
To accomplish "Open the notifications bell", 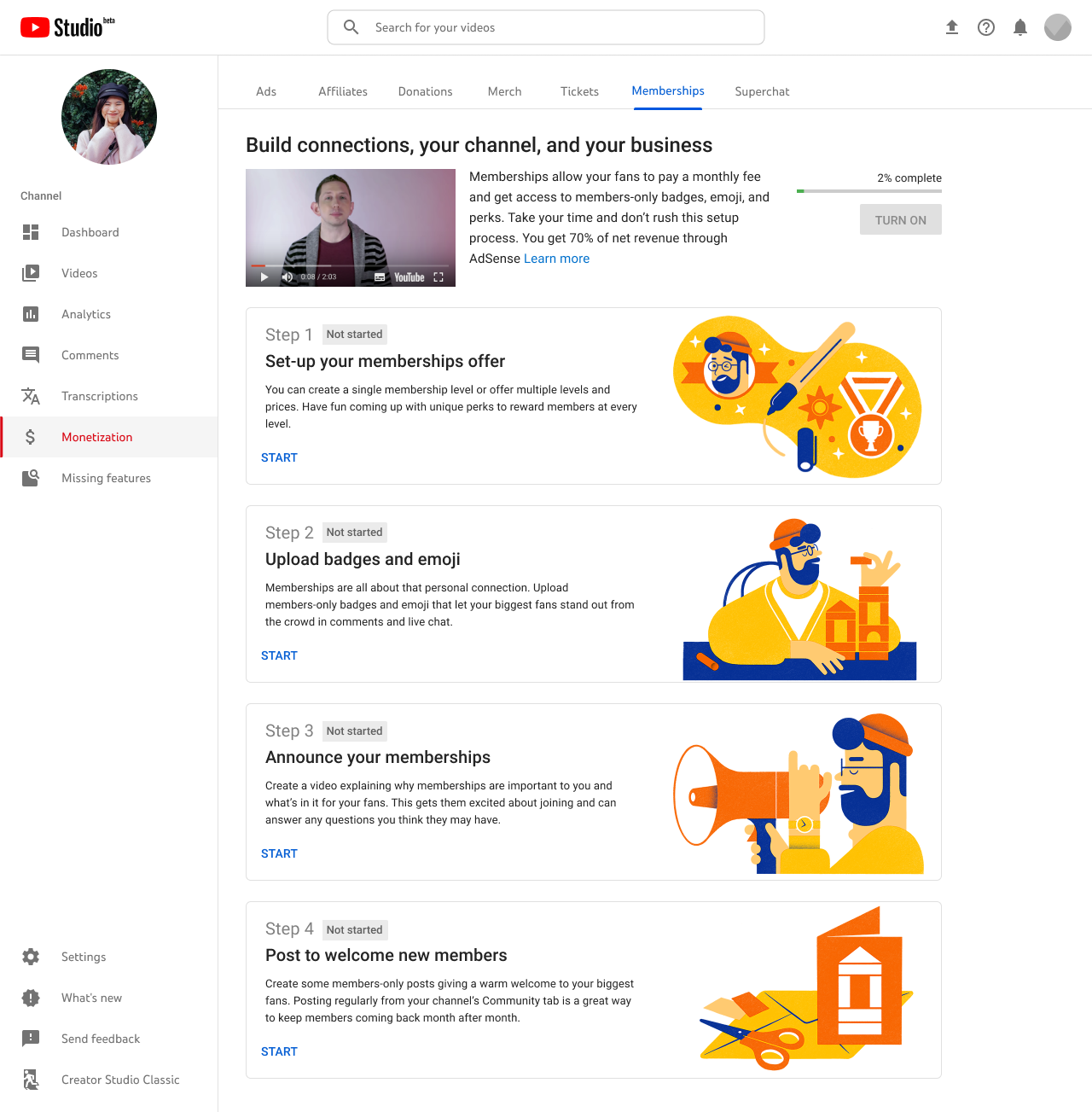I will pos(1020,27).
